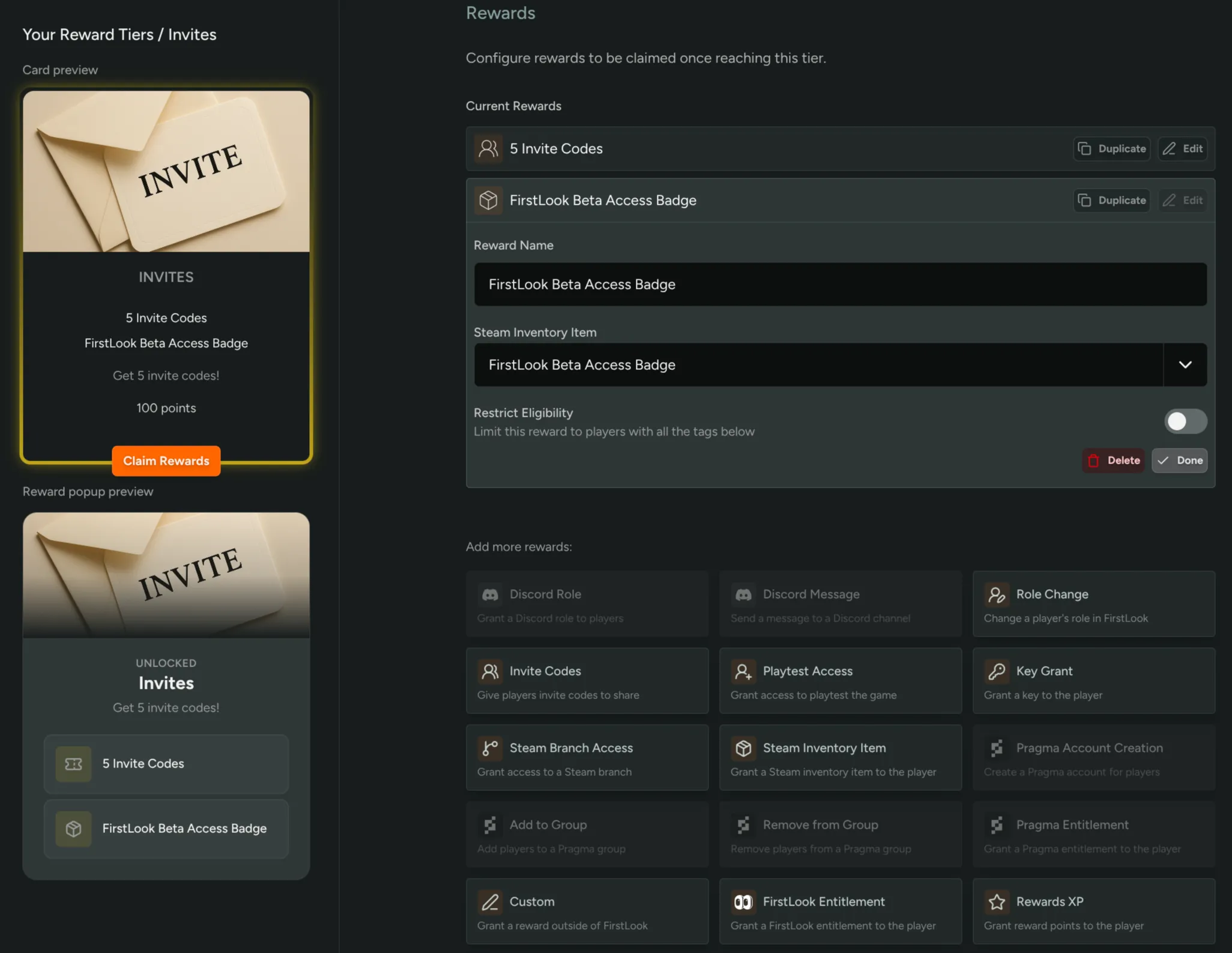Viewport: 1232px width, 953px height.
Task: Click the ticket icon in popup preview
Action: [x=73, y=764]
